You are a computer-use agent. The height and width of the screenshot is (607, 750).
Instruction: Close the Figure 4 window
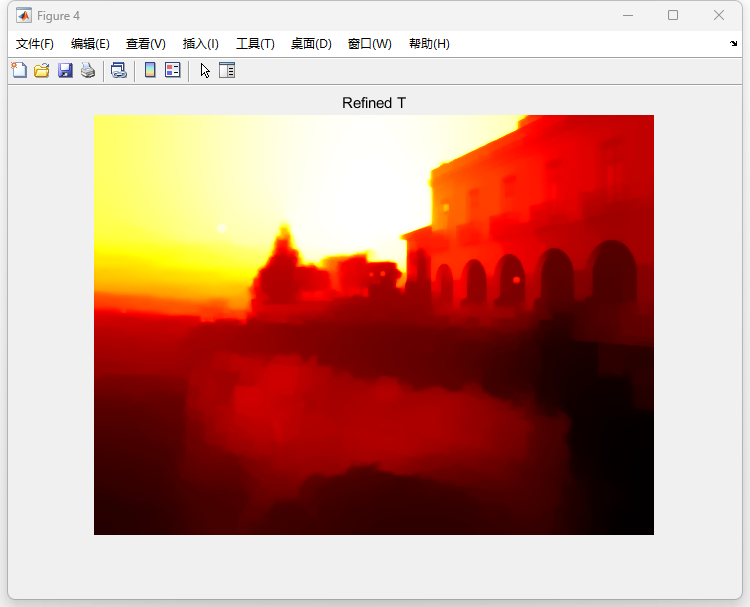(x=718, y=16)
